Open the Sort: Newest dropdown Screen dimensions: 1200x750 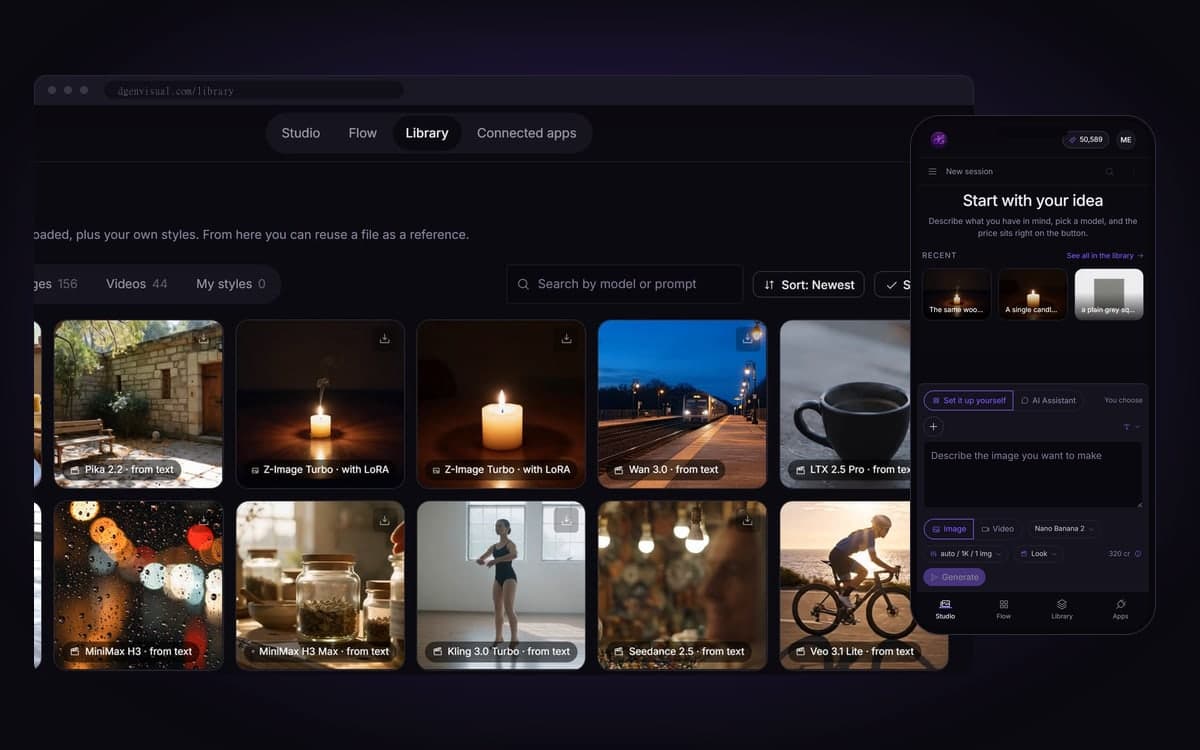tap(809, 285)
